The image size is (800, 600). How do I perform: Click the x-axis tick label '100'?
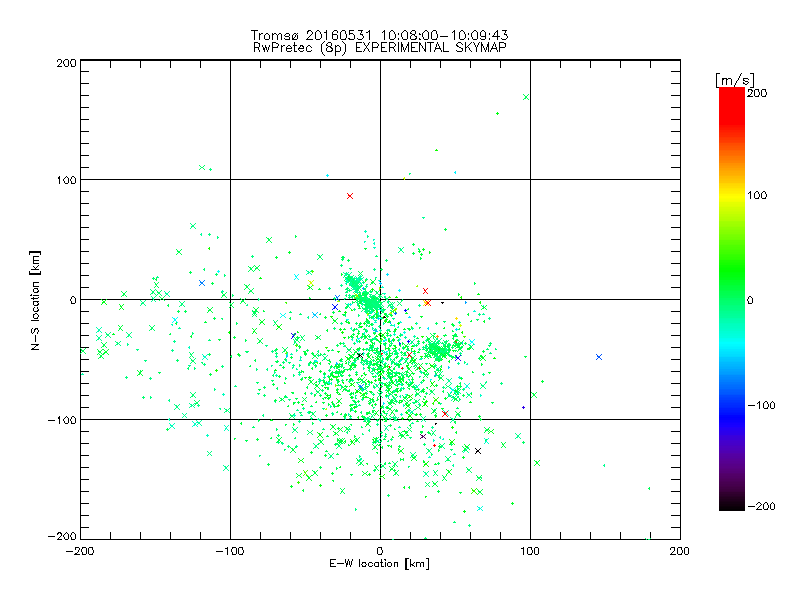click(x=530, y=551)
